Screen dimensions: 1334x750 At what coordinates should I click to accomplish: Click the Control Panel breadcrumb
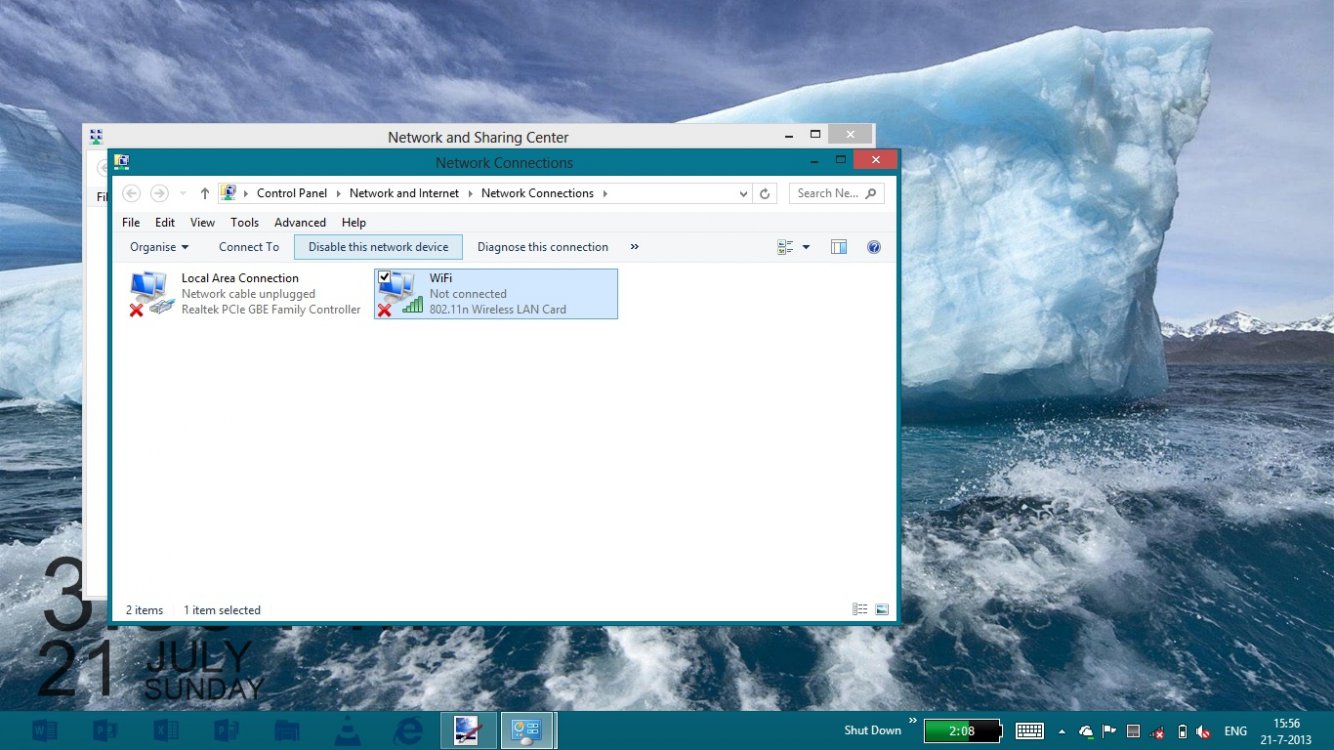[292, 193]
